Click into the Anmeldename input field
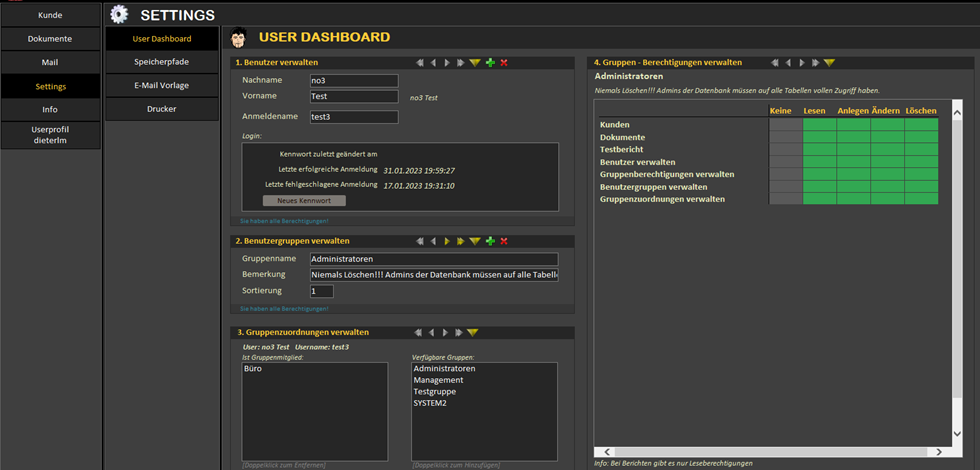 point(353,117)
